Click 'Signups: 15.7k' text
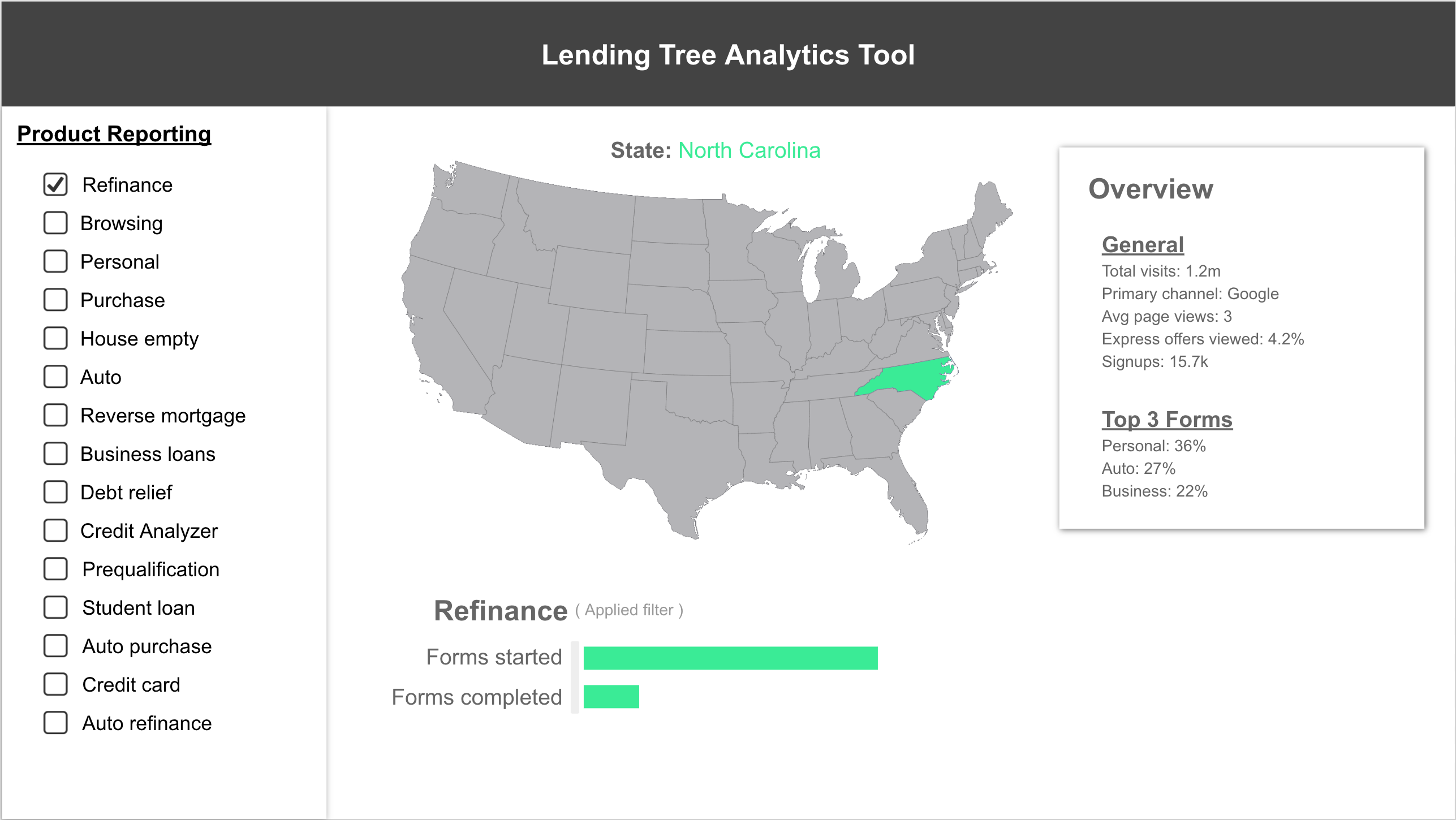 (x=1155, y=362)
